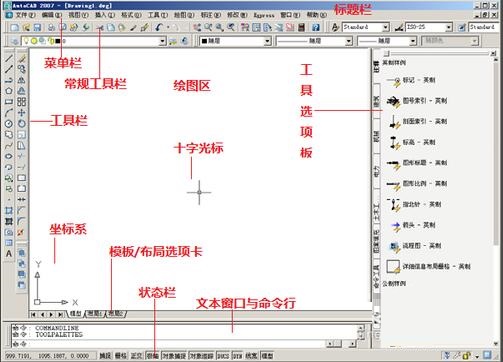Toggle 栅格 grid display in status bar

121,356
